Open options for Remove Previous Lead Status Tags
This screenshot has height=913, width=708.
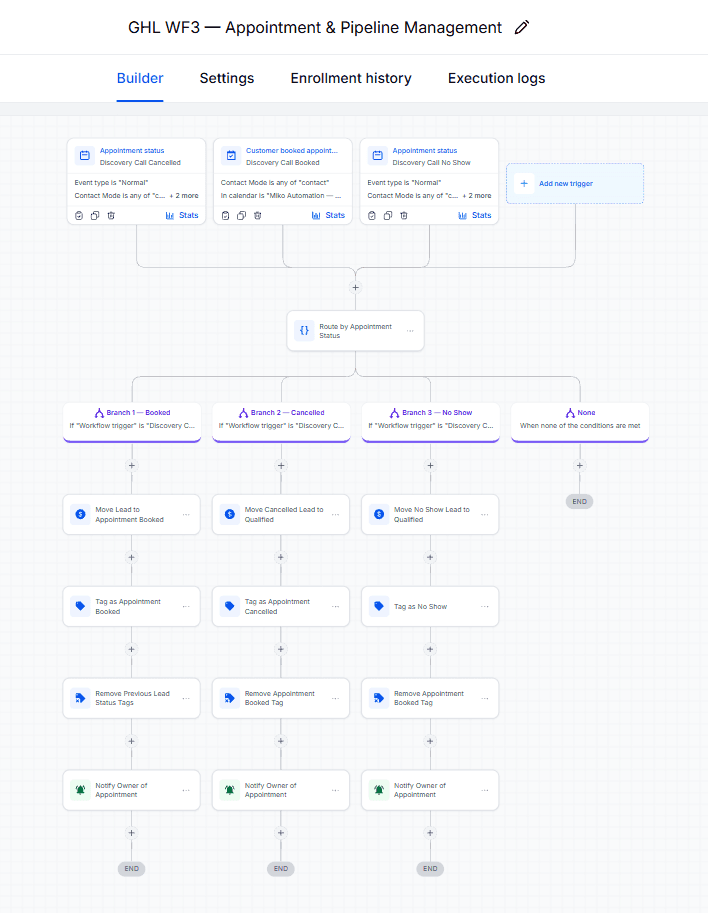click(x=186, y=698)
